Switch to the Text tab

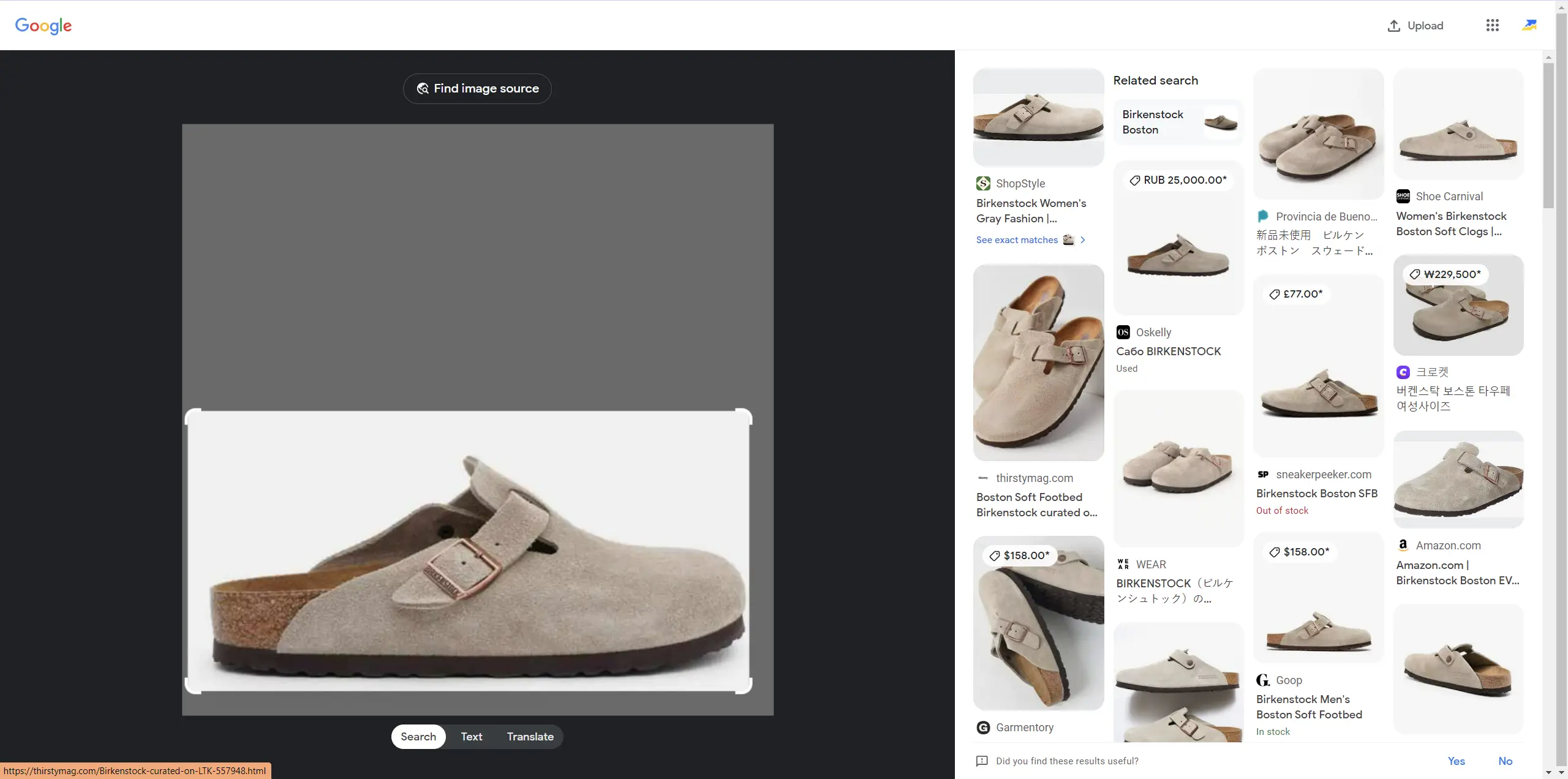(471, 736)
